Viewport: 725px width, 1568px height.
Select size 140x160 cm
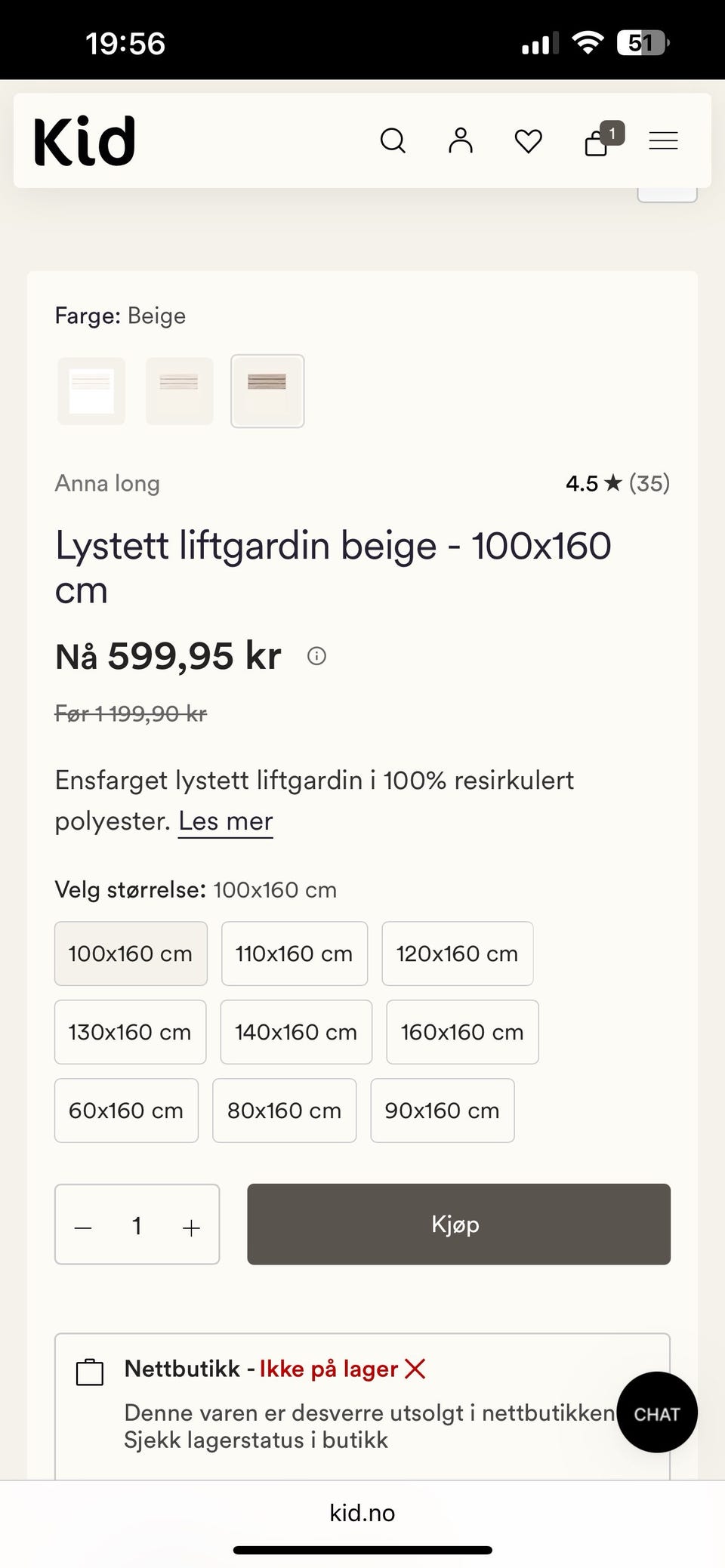[296, 1032]
